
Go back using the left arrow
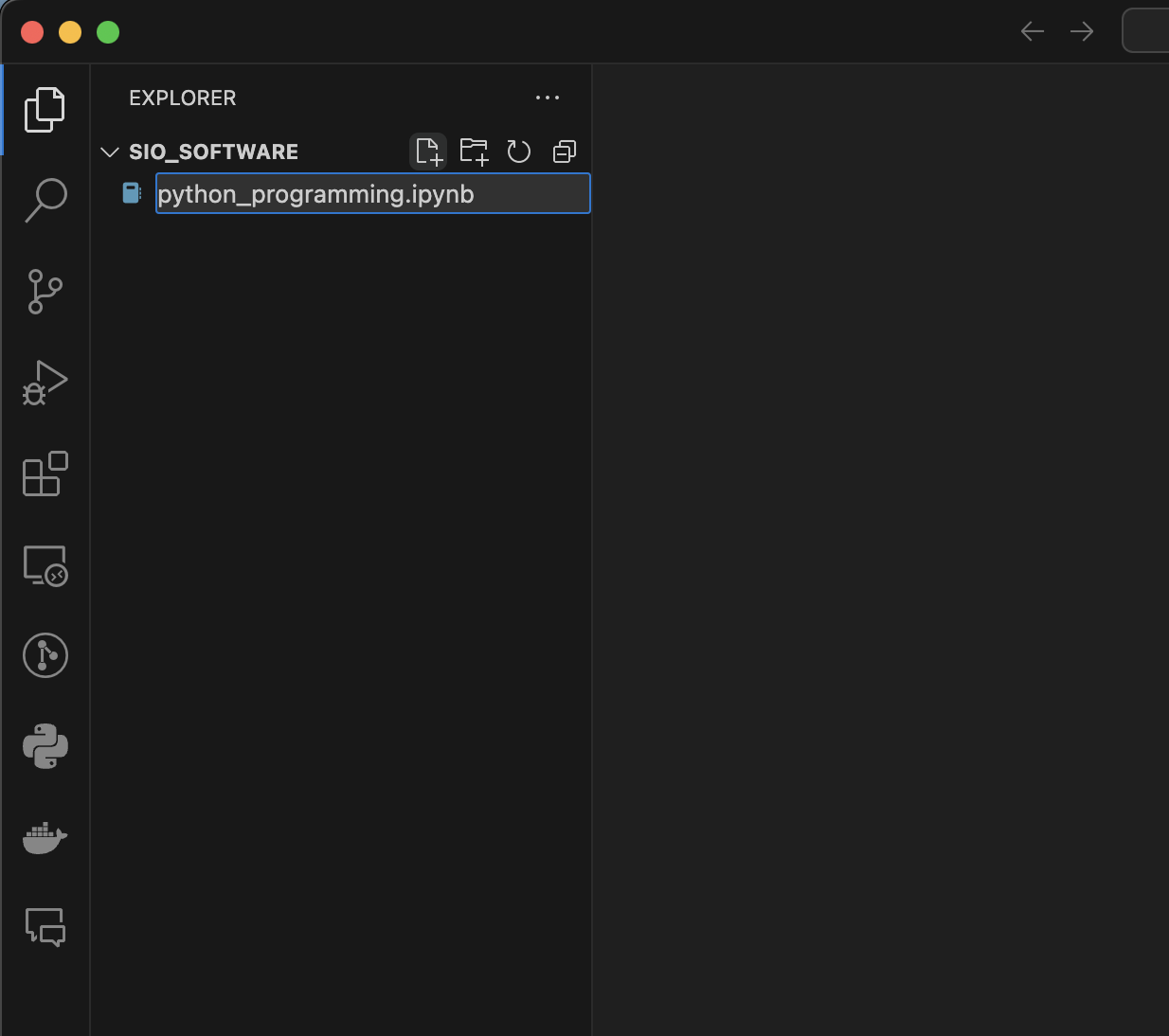[x=1032, y=31]
